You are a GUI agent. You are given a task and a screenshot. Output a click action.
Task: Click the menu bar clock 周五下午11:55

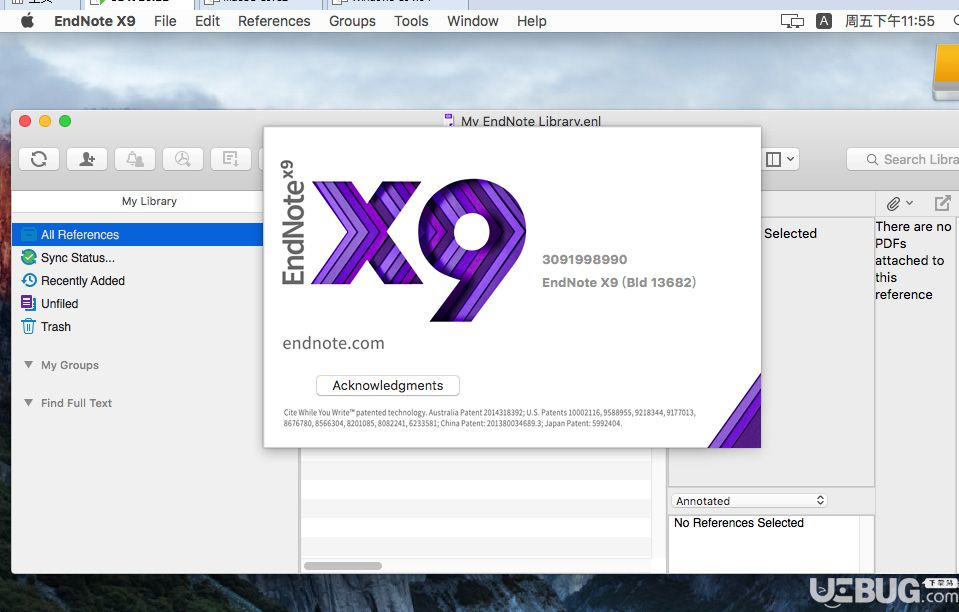889,21
